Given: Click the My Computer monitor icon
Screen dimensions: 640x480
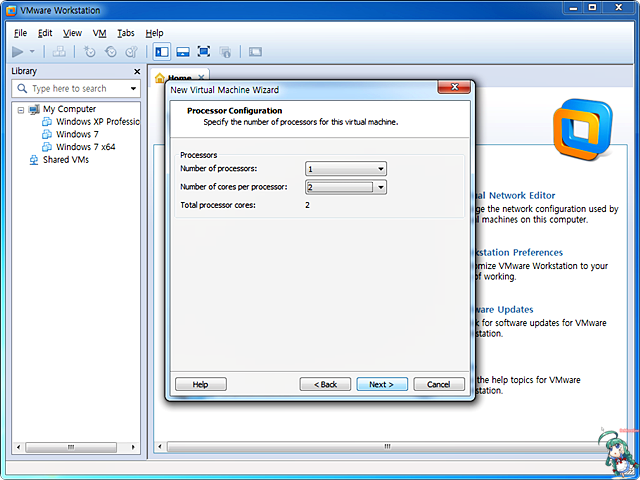Looking at the screenshot, I should tap(34, 109).
